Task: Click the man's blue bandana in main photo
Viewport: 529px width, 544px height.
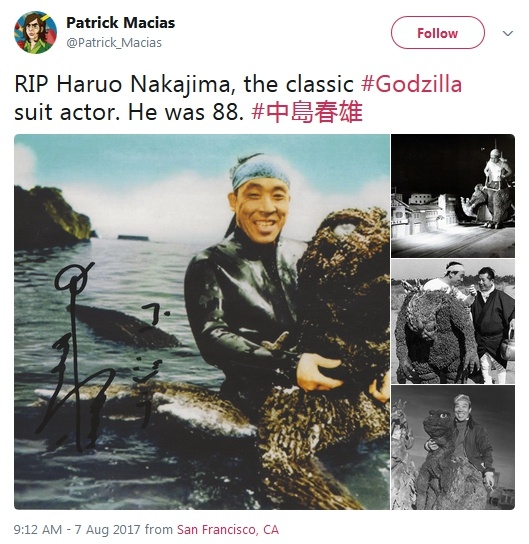Action: pyautogui.click(x=260, y=172)
